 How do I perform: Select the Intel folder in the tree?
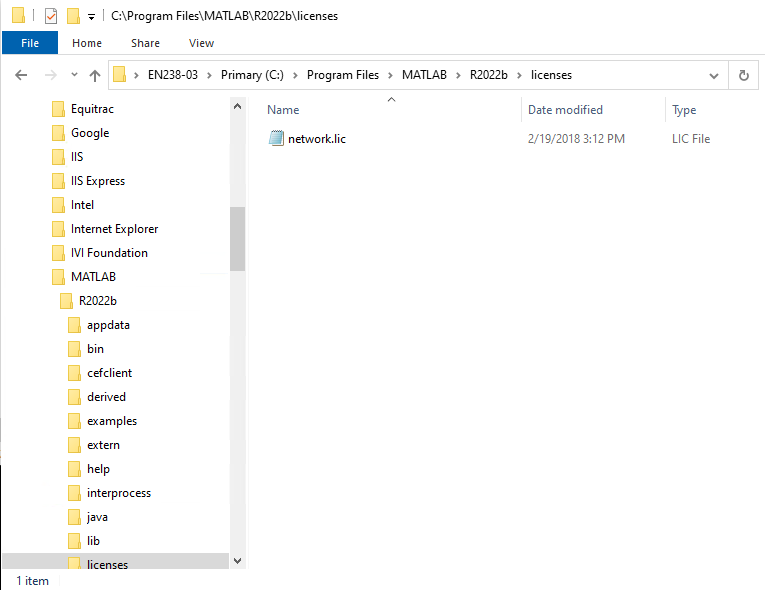coord(82,205)
